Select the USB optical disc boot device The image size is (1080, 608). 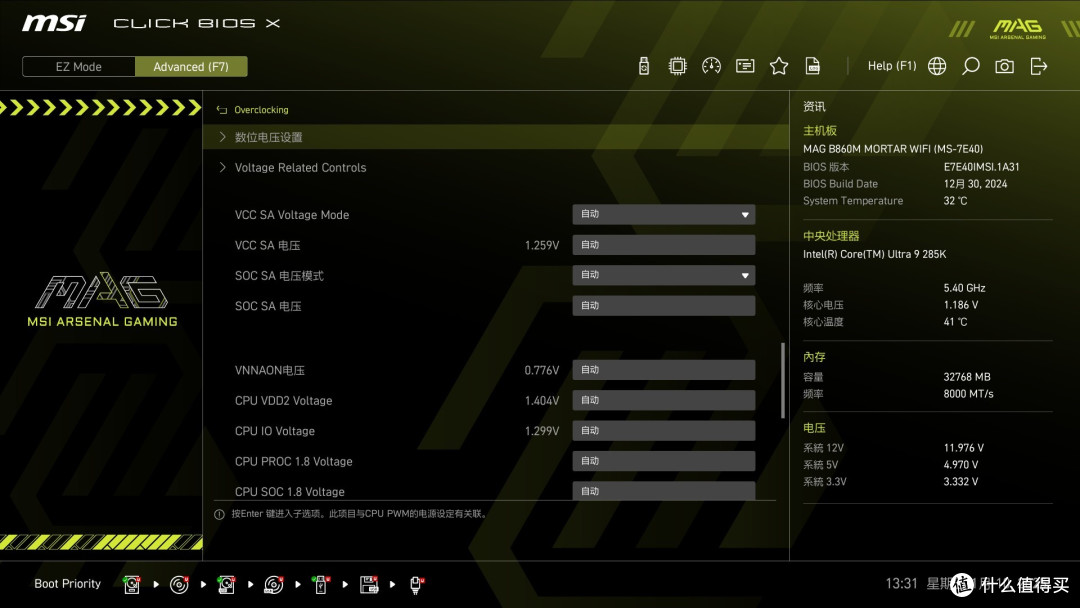273,585
